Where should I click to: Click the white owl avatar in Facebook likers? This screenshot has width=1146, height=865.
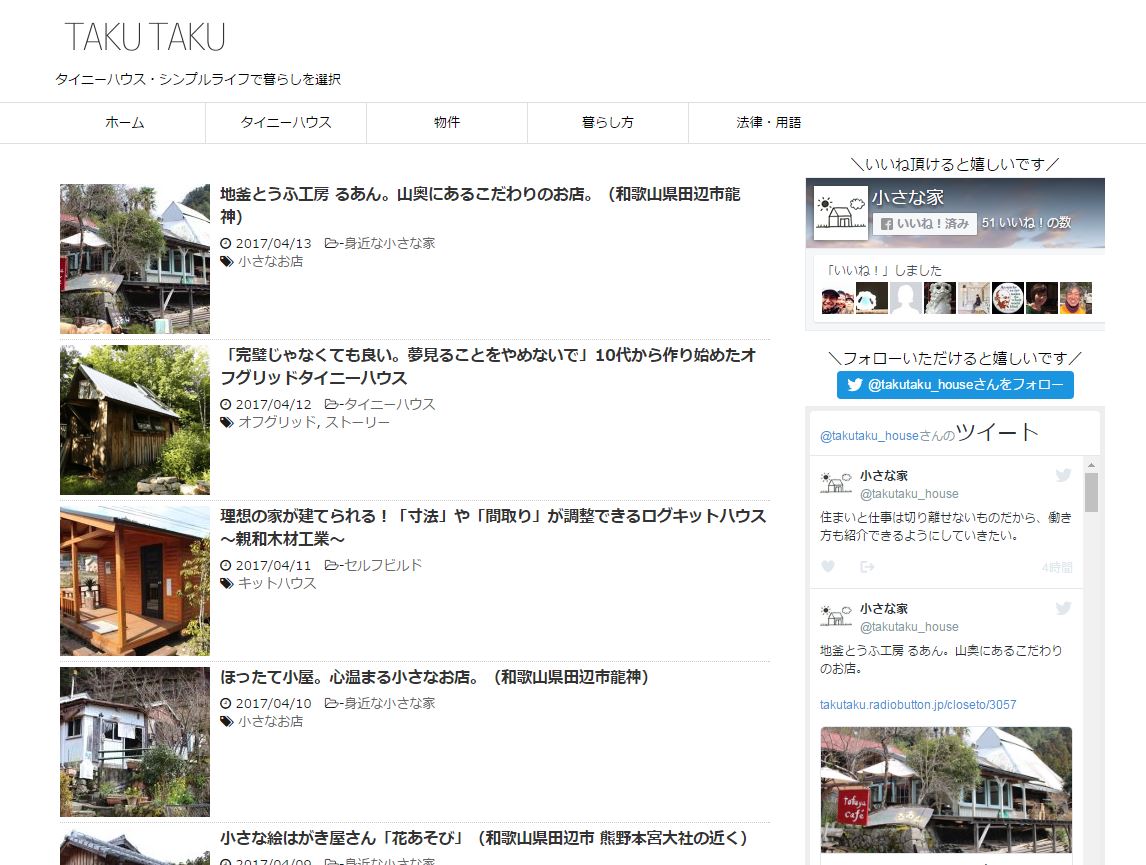[x=940, y=298]
